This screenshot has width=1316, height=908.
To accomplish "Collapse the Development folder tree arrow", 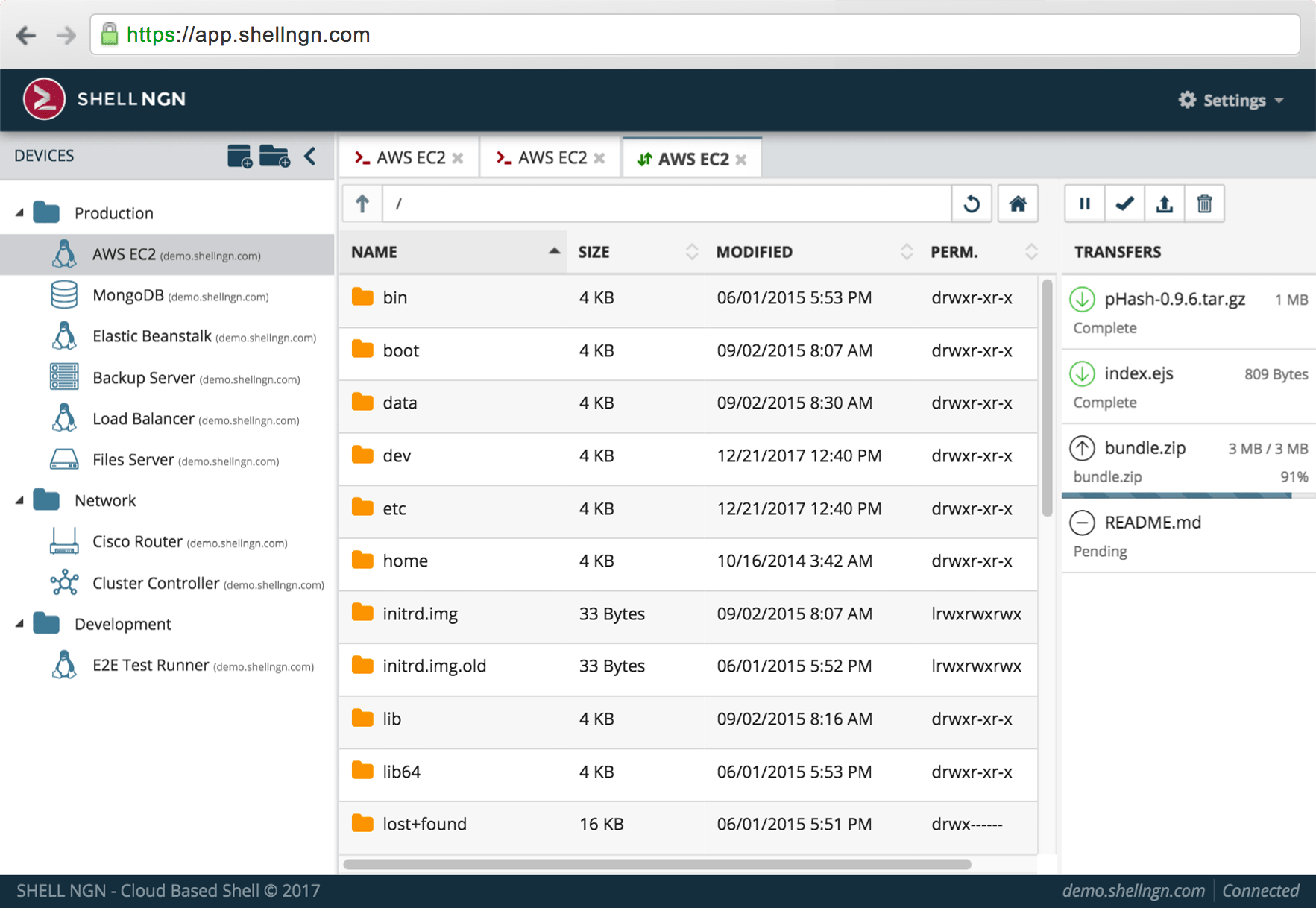I will click(19, 624).
